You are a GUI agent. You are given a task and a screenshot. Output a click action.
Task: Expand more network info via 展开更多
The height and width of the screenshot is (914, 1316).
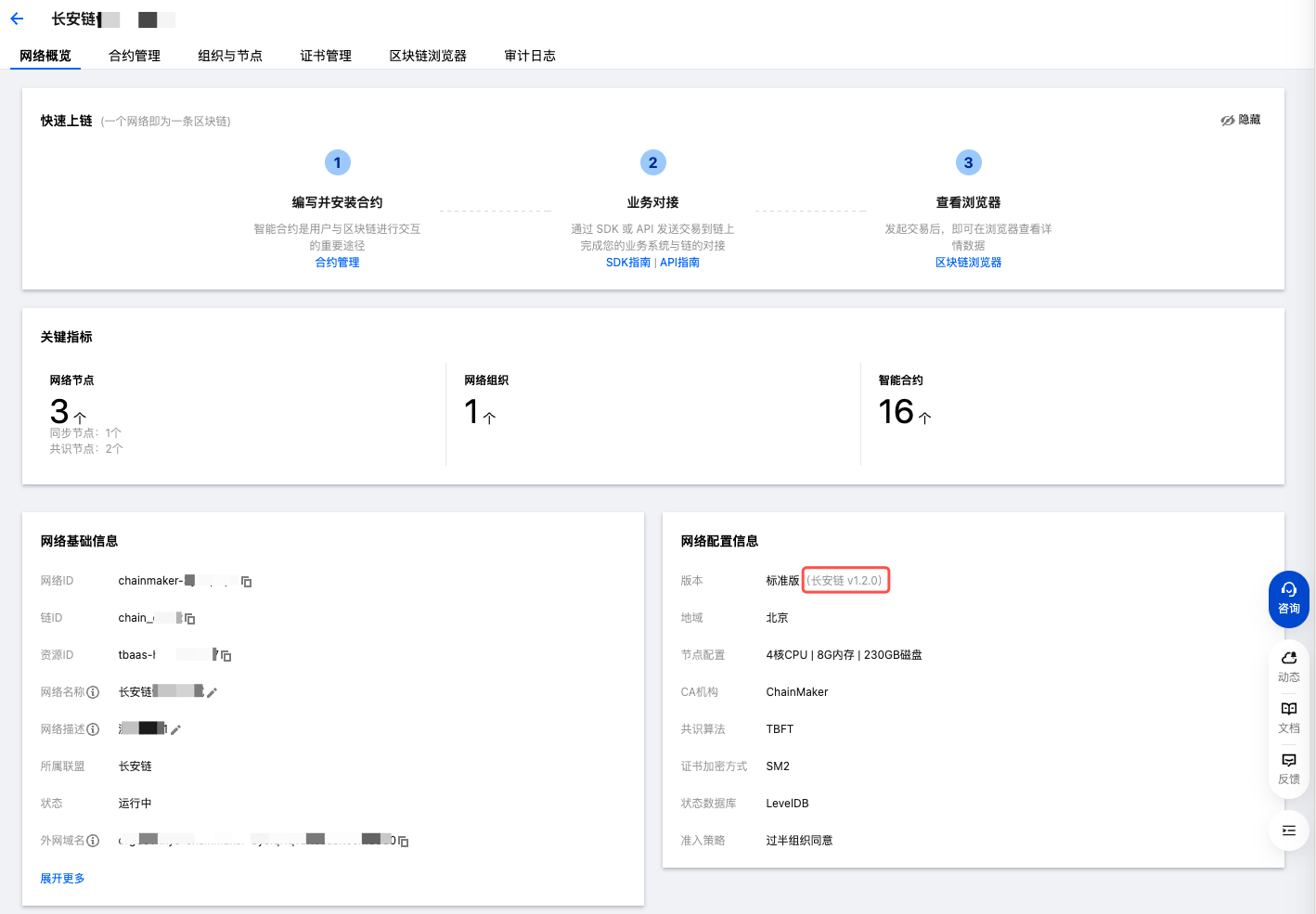[62, 878]
